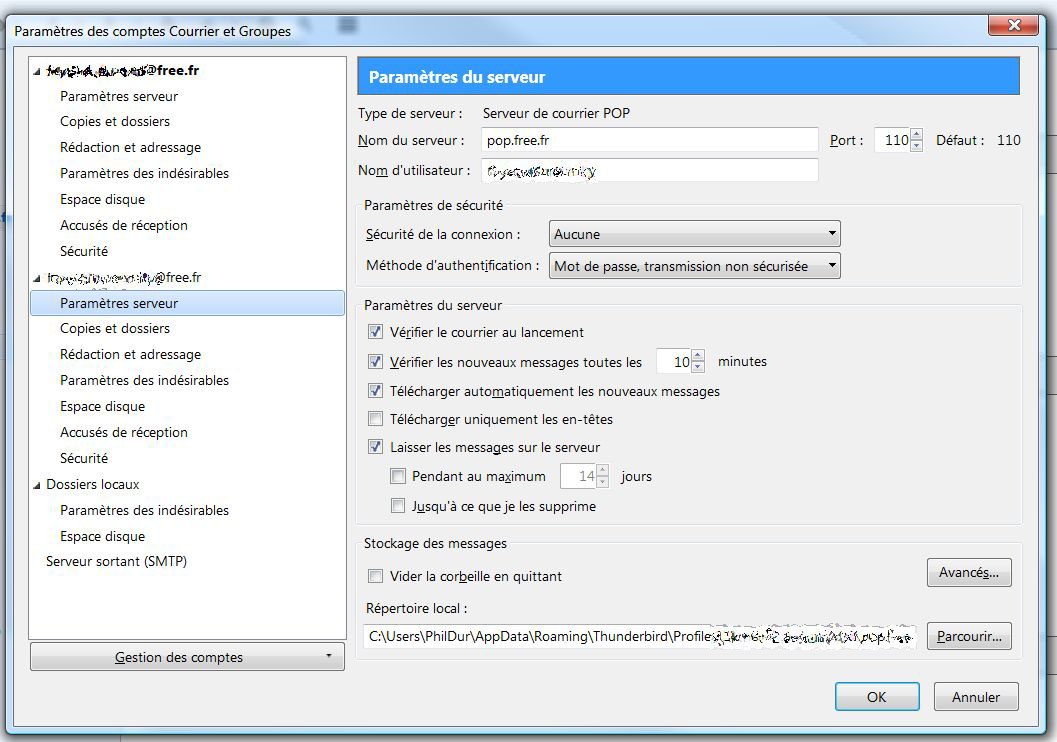Click Annuler to cancel changes
The height and width of the screenshot is (742, 1057).
pos(976,697)
